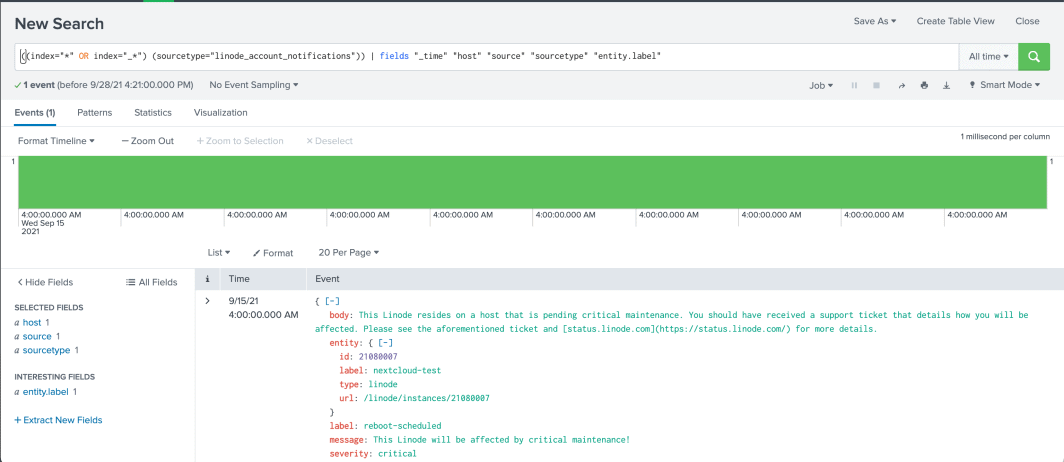Export results with the download icon

(946, 86)
